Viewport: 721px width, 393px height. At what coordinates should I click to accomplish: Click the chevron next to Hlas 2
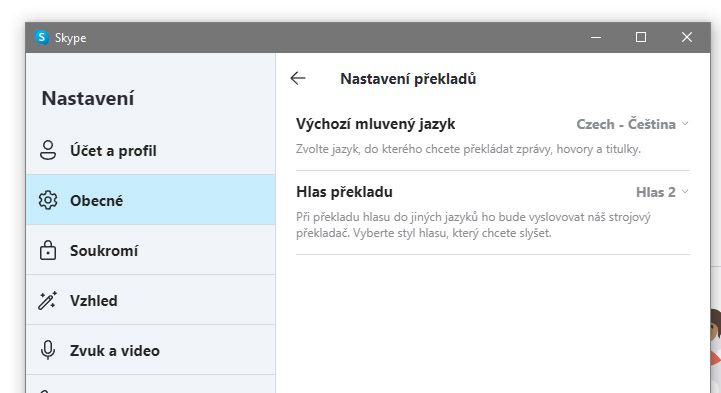(685, 192)
